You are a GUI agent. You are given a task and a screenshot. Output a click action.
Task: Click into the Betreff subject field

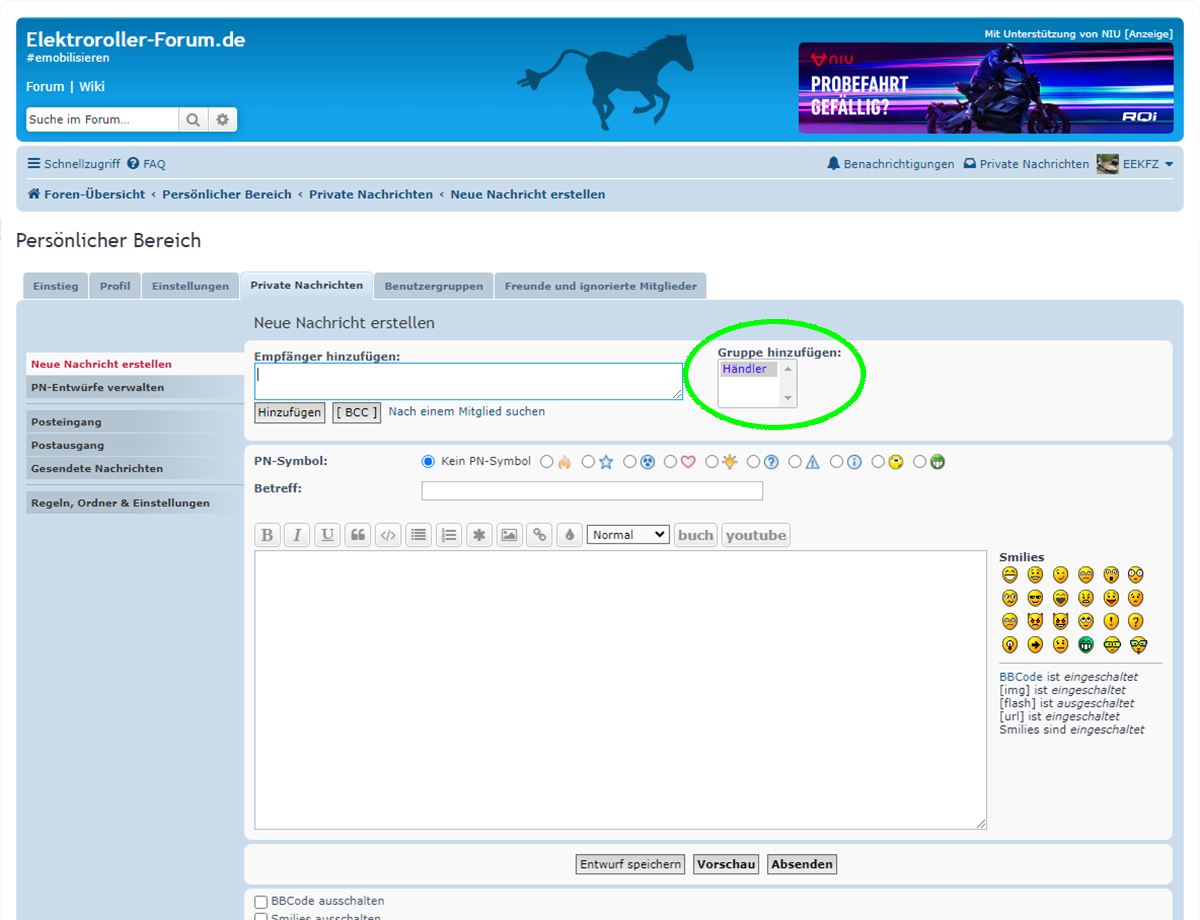(x=592, y=491)
